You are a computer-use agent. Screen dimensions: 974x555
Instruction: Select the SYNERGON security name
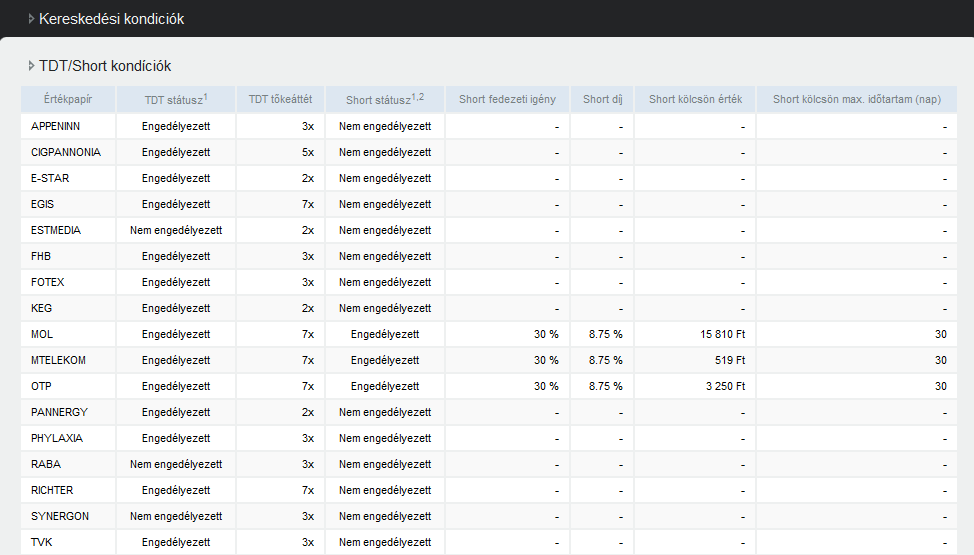[60, 517]
